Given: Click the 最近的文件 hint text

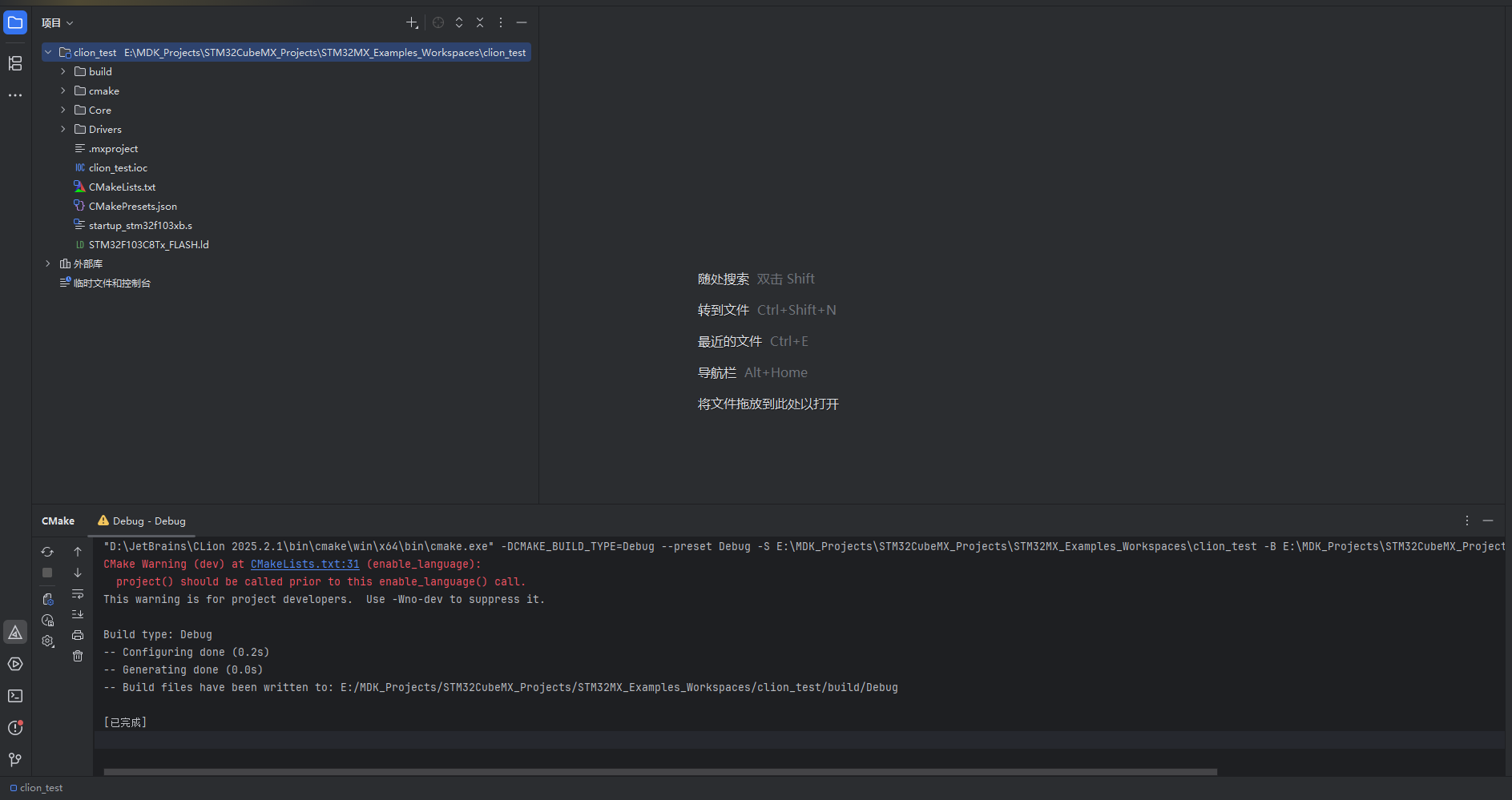Looking at the screenshot, I should click(729, 341).
